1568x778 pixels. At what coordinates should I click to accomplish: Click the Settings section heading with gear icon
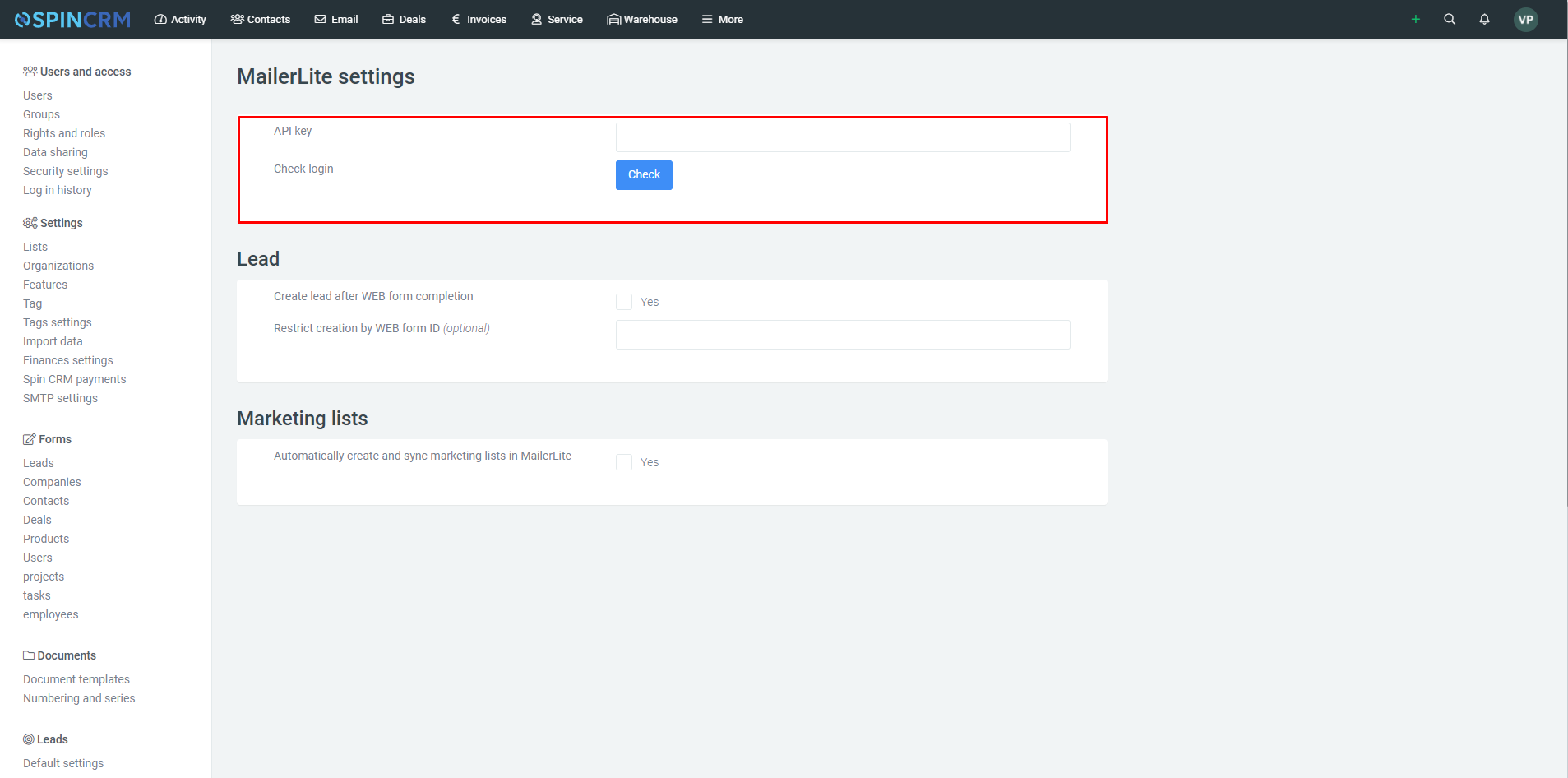coord(53,223)
